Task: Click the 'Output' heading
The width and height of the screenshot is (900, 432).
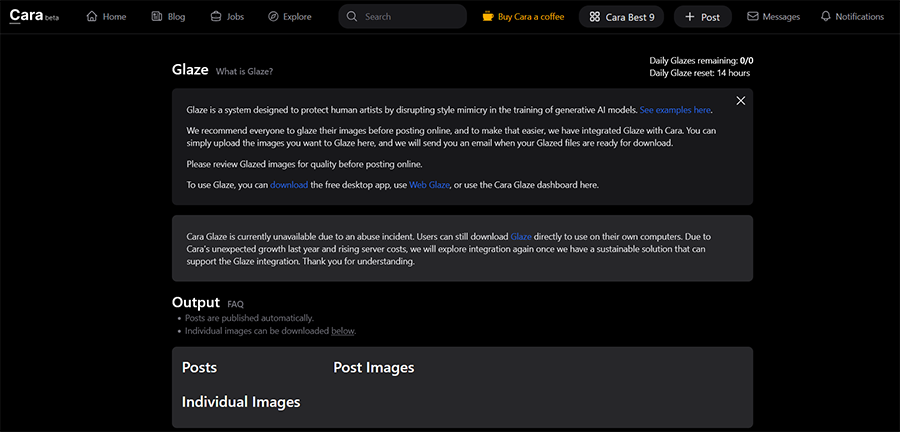Action: coord(196,302)
